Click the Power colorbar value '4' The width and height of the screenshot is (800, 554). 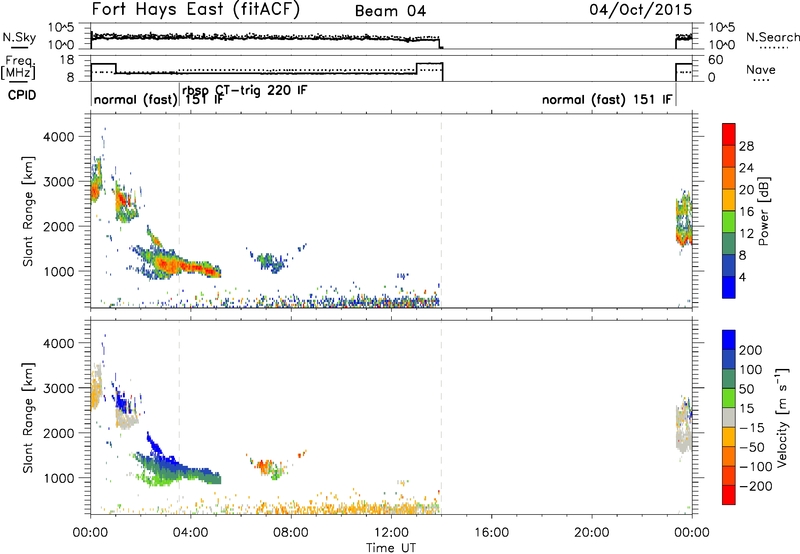pyautogui.click(x=742, y=277)
